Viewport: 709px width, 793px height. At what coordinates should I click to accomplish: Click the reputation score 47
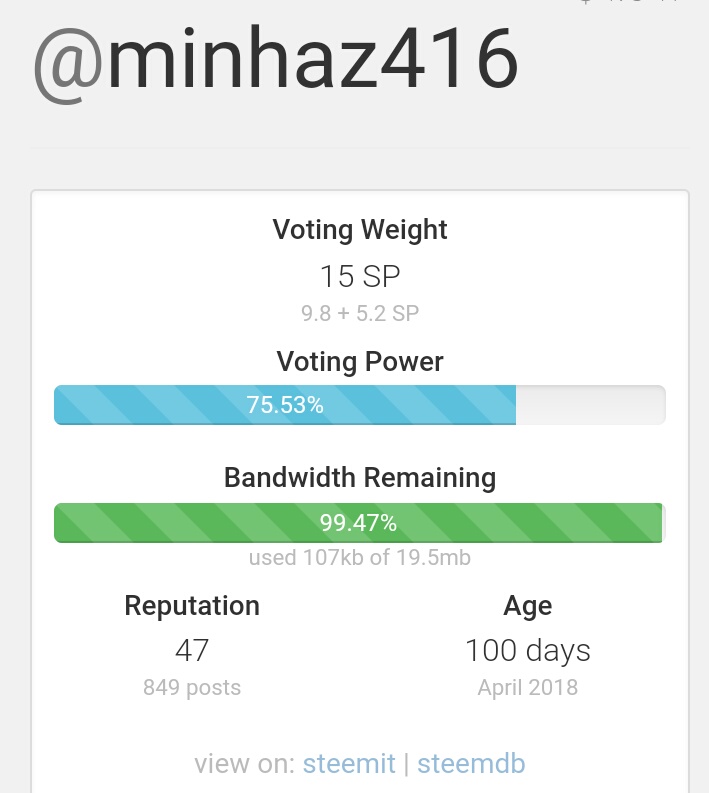click(192, 650)
